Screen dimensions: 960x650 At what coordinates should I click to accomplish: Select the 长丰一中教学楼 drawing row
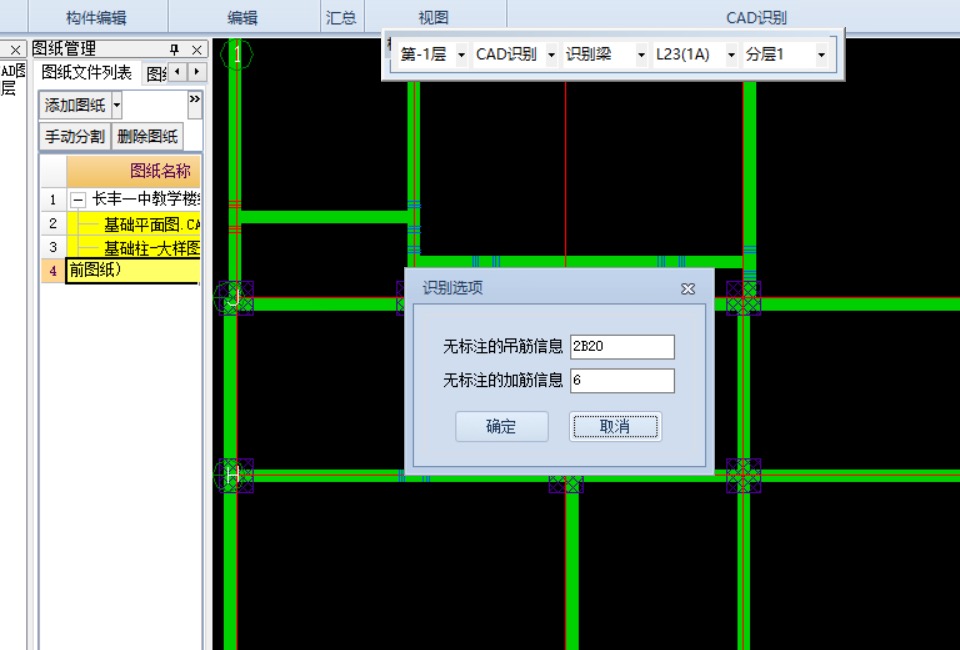tap(133, 200)
